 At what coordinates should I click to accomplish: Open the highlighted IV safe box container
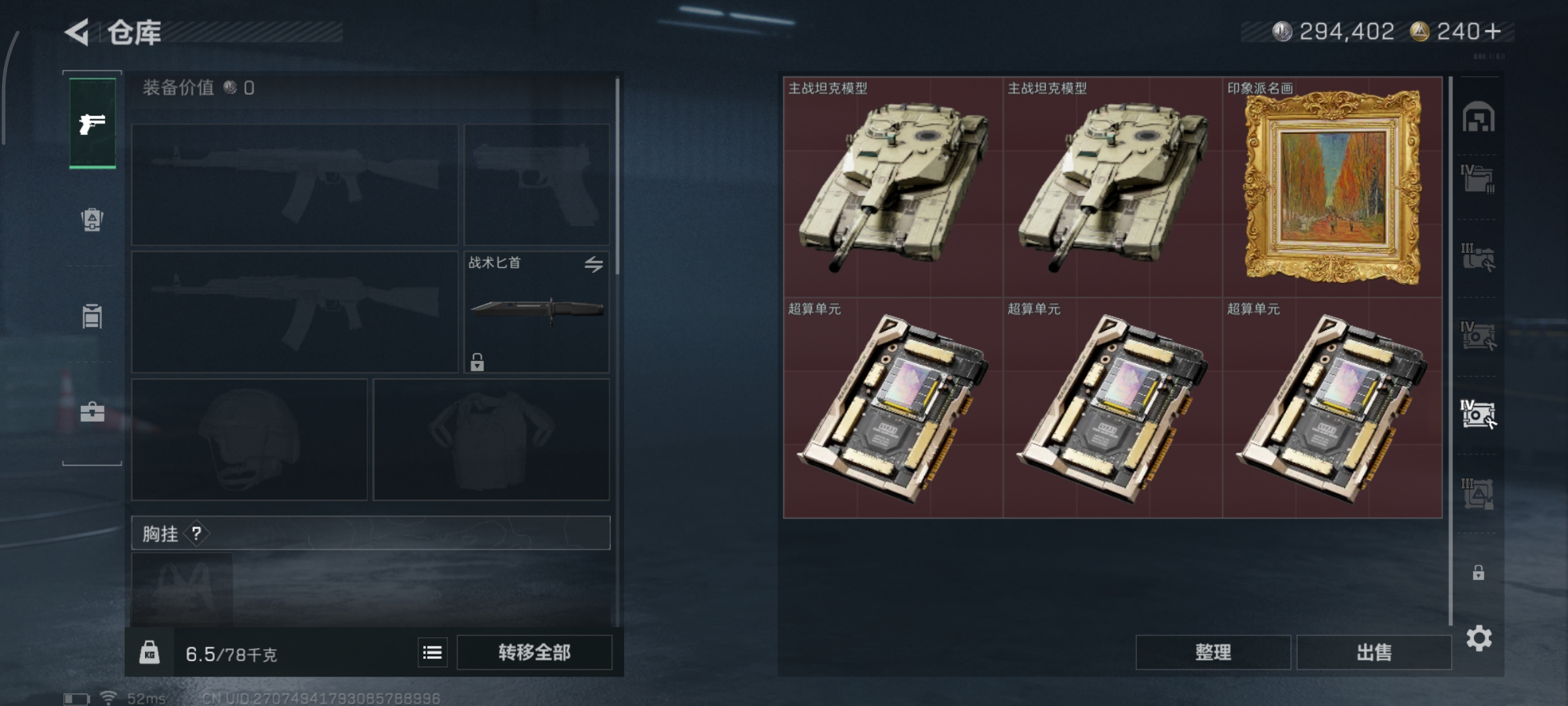point(1478,414)
